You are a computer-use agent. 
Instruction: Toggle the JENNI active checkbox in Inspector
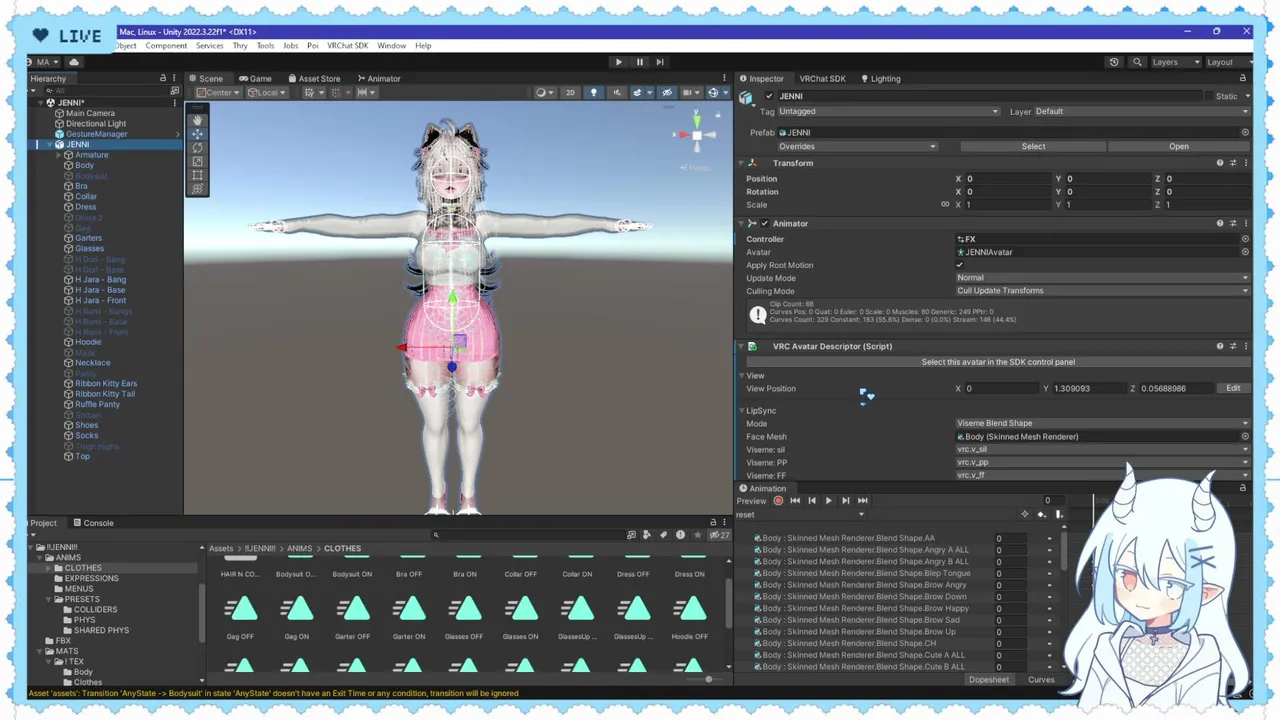[x=769, y=96]
